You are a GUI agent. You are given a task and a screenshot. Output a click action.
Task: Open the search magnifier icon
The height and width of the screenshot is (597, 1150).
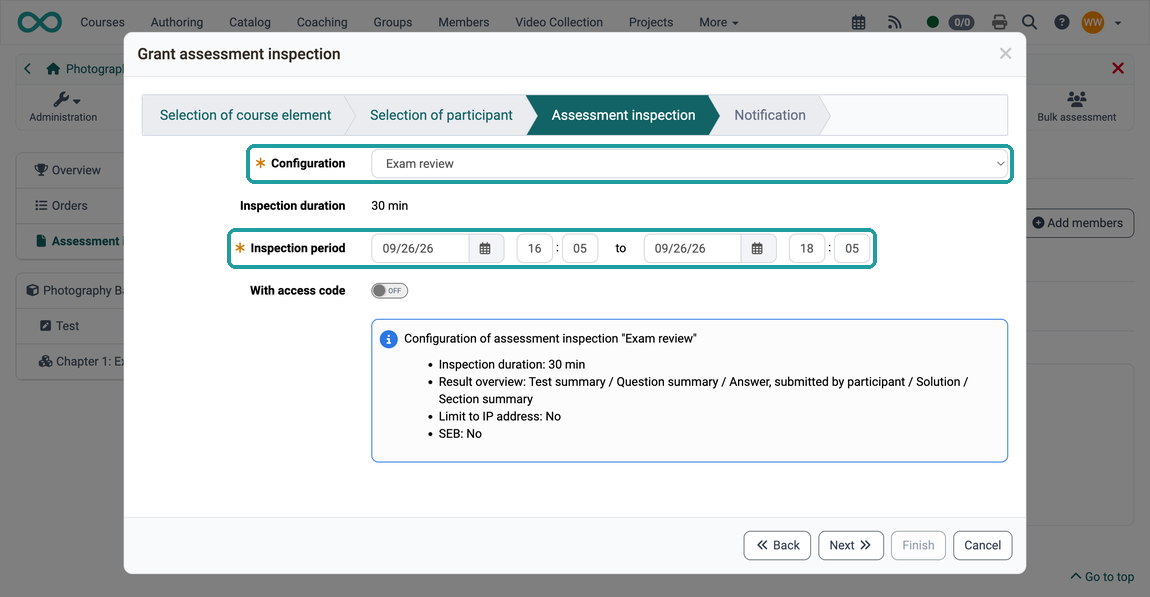click(x=1030, y=22)
